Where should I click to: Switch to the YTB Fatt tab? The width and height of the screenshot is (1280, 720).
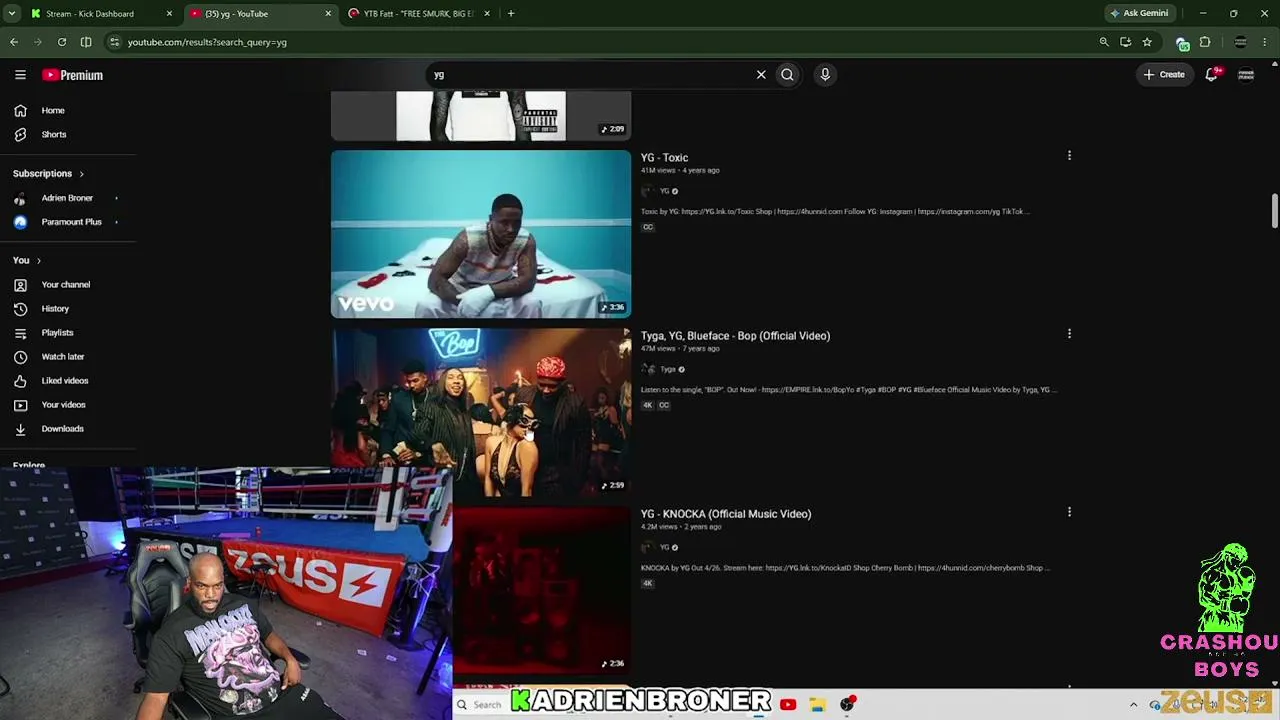pos(418,14)
